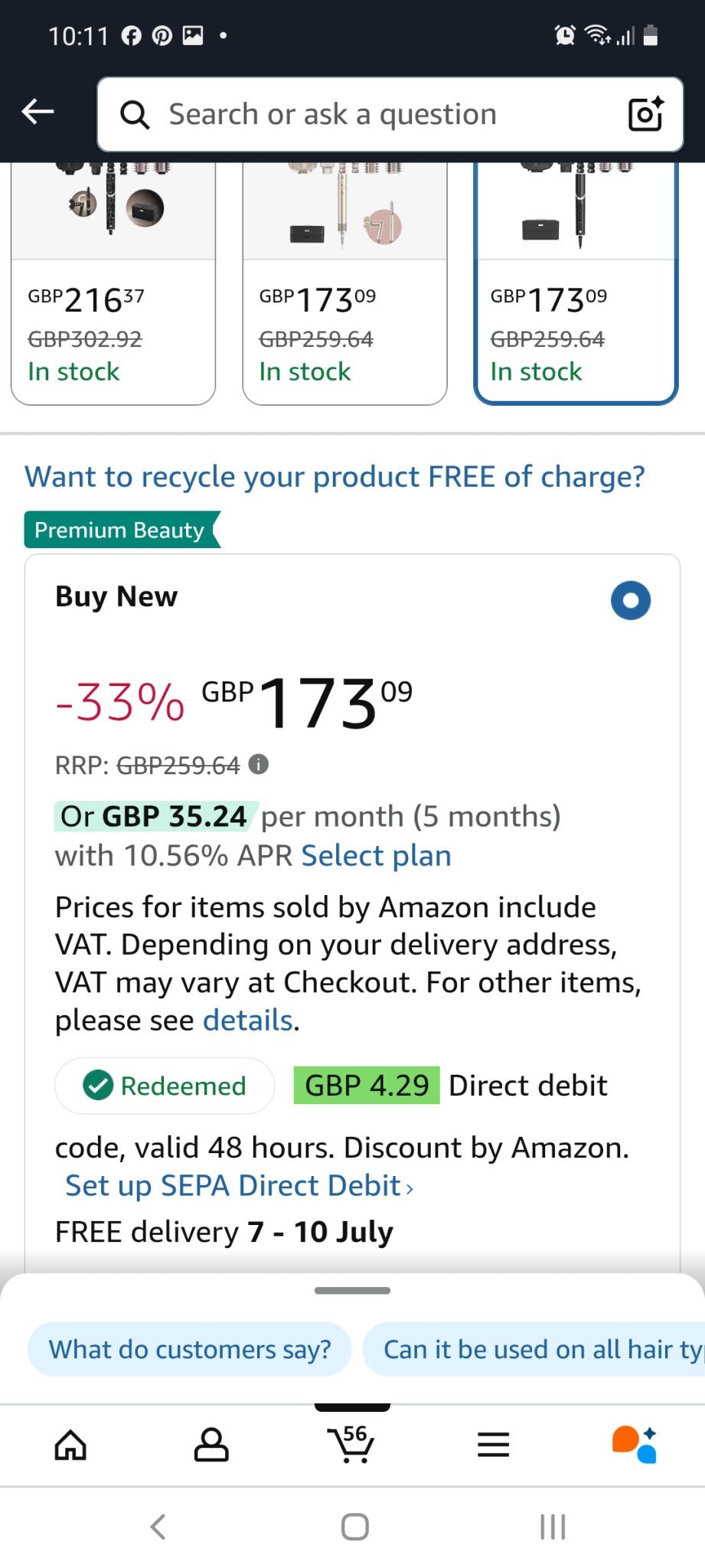Tap 'Can it be used on all hair' chip
The height and width of the screenshot is (1568, 705).
(x=536, y=1349)
